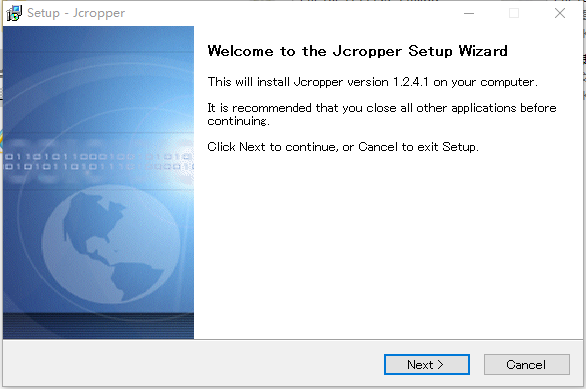
Task: Click the grey footer area left of Next
Action: tap(192, 364)
